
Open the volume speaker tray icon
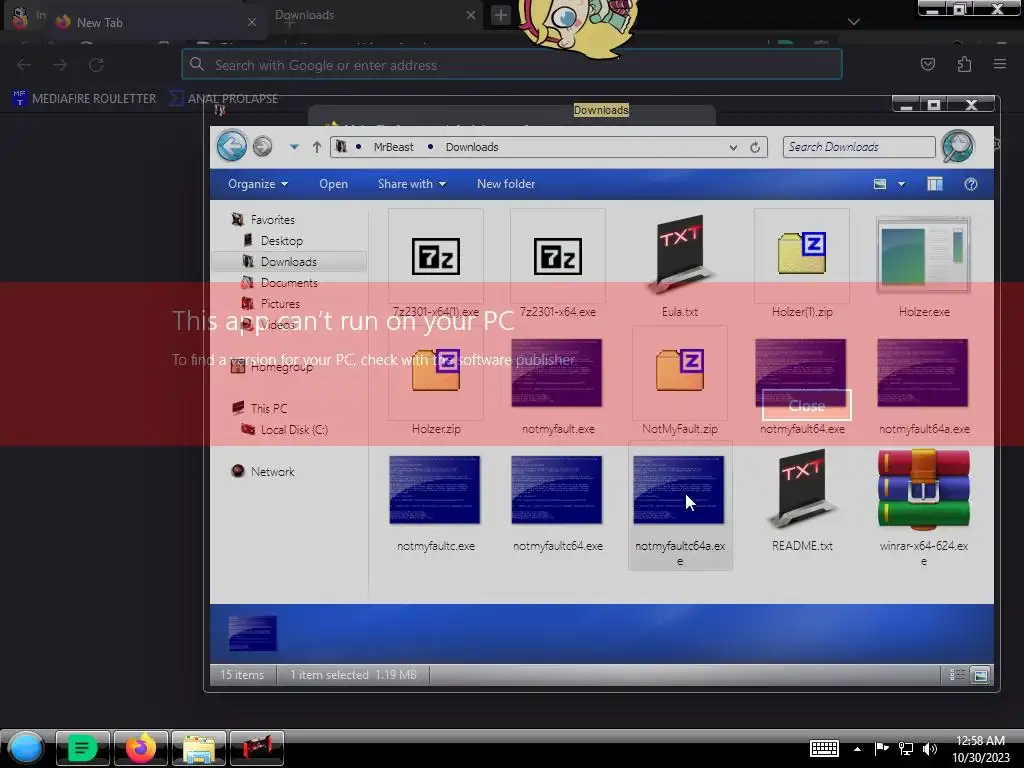[930, 749]
